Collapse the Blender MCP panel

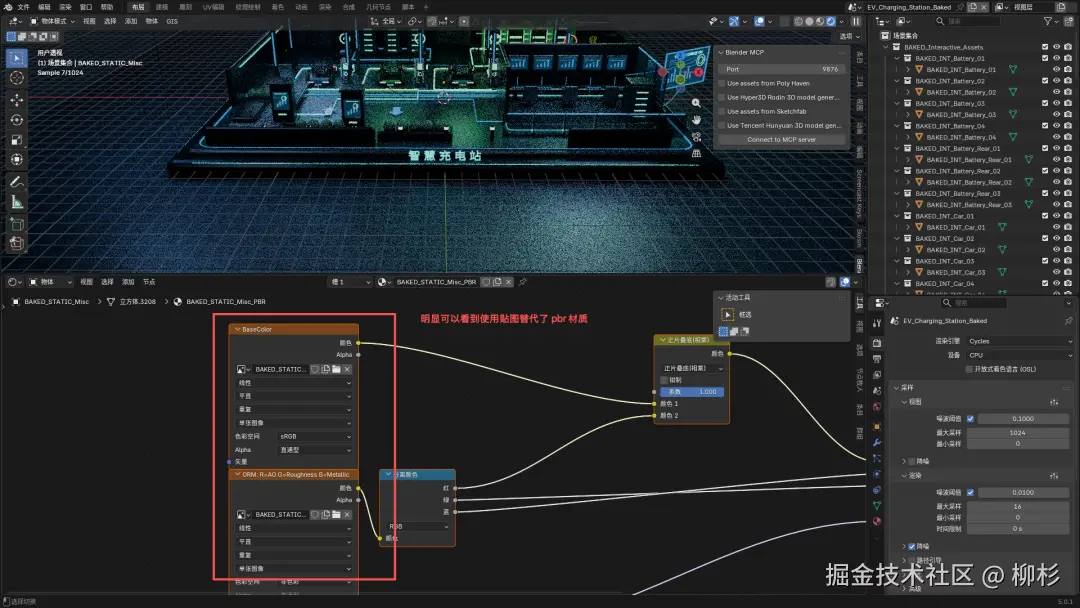[721, 52]
